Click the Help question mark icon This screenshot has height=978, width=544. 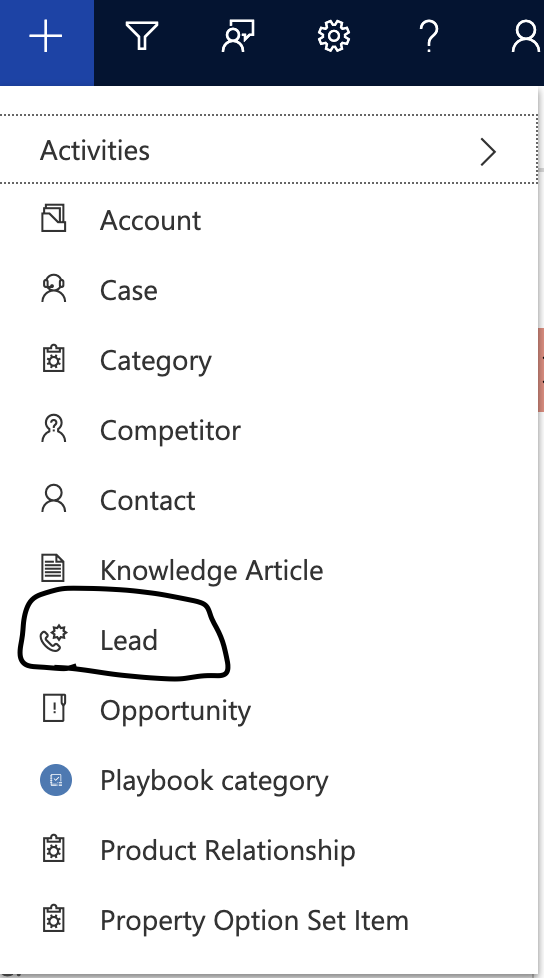(430, 36)
